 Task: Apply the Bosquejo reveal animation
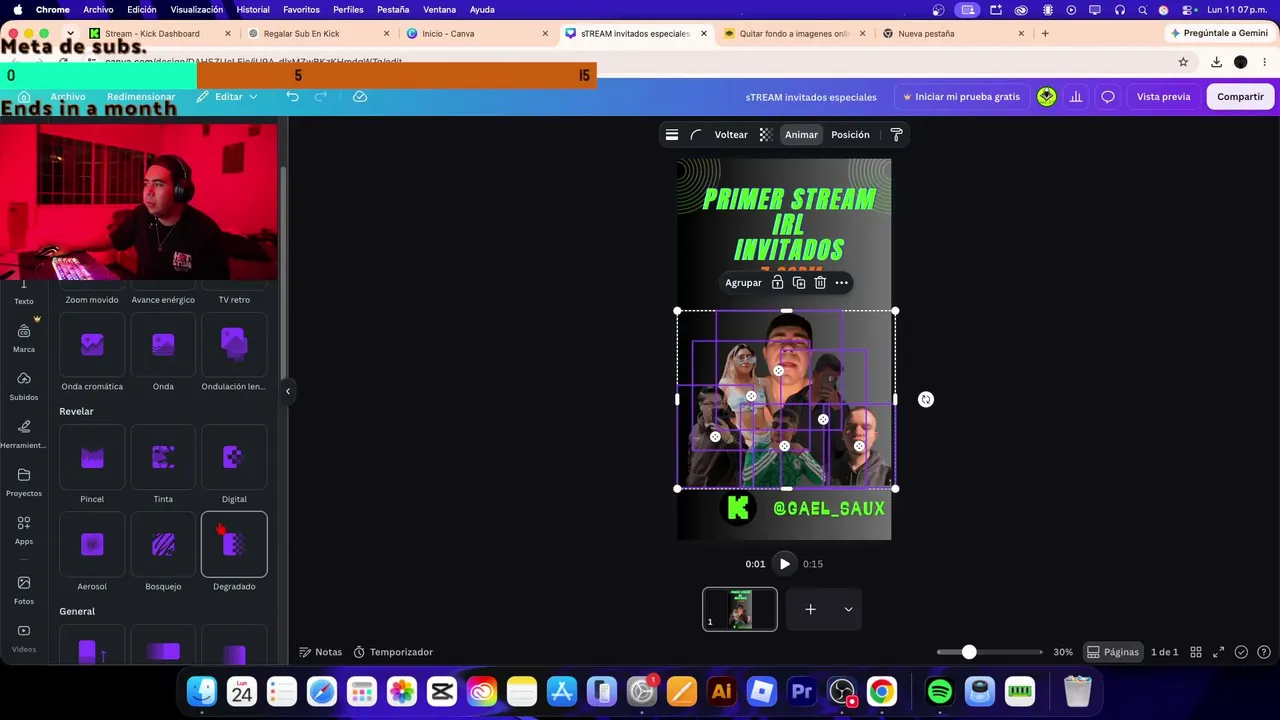[163, 545]
